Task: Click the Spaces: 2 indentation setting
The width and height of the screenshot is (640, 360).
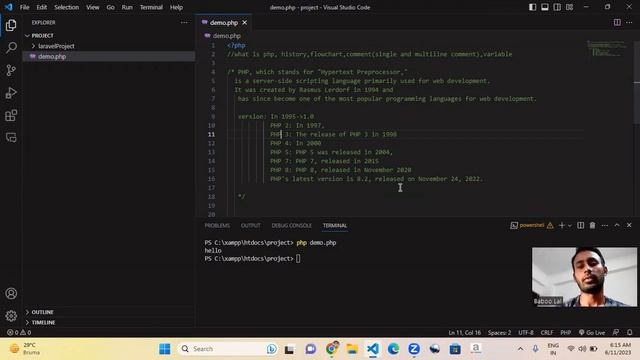Action: tap(499, 332)
